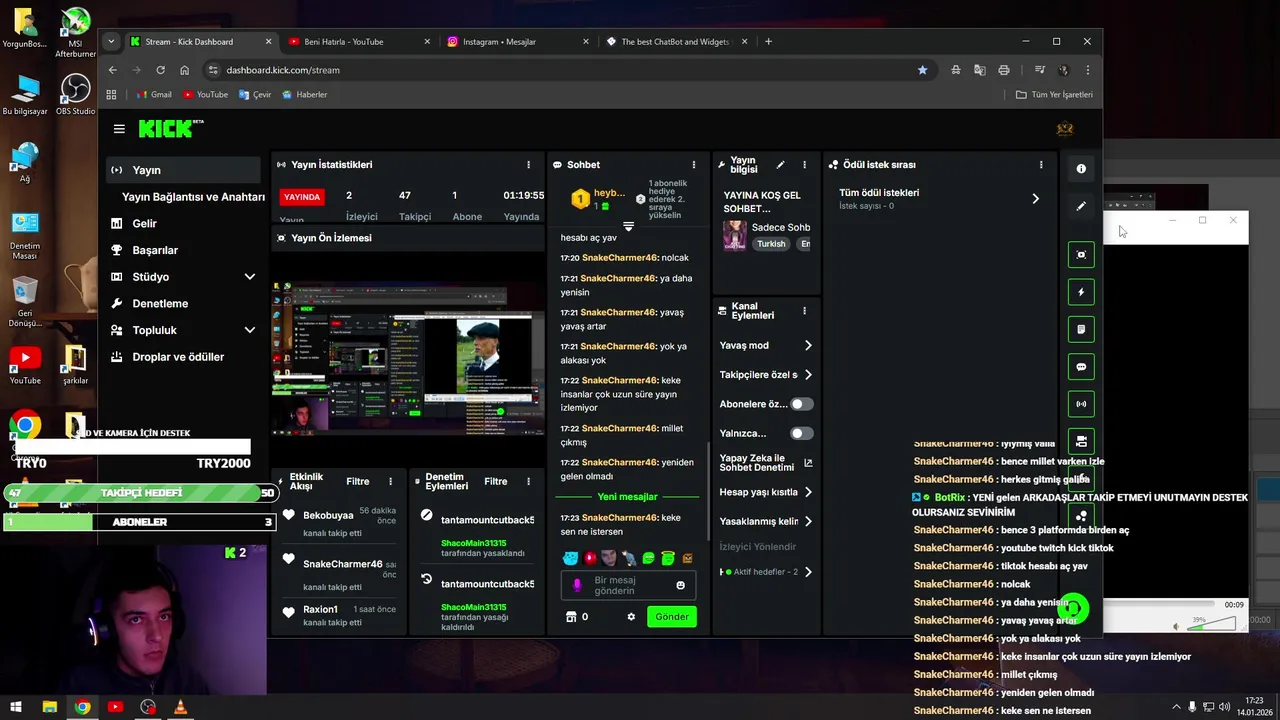Open Ödül istek sırası three-dot menu
1280x720 pixels.
click(1041, 165)
